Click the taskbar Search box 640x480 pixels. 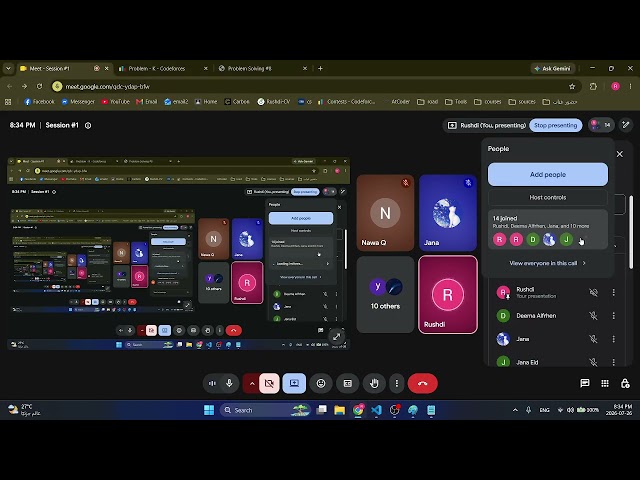(x=265, y=410)
